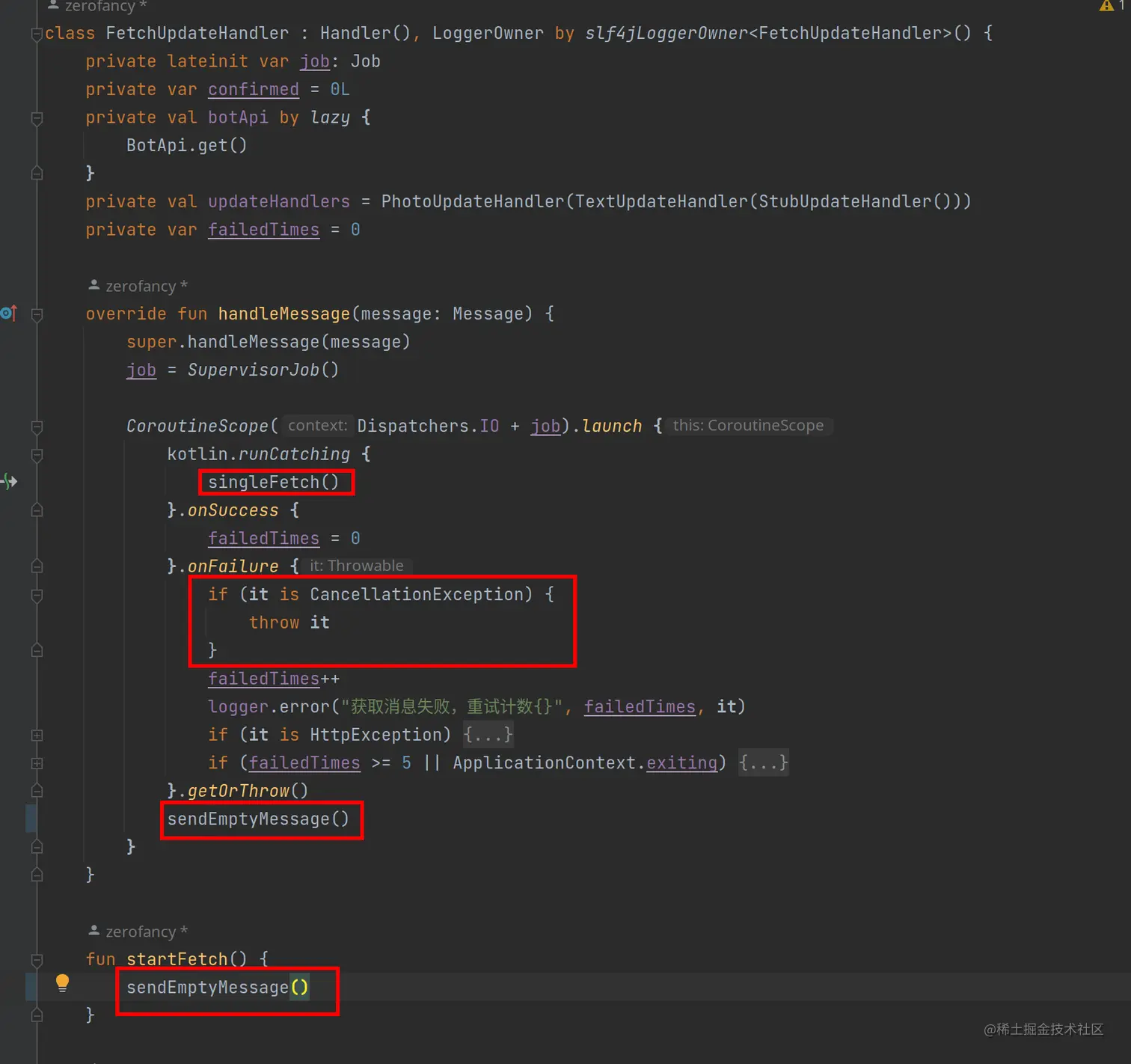Click sendEmptyMessage() inside startFetch
1131x1064 pixels.
click(218, 987)
